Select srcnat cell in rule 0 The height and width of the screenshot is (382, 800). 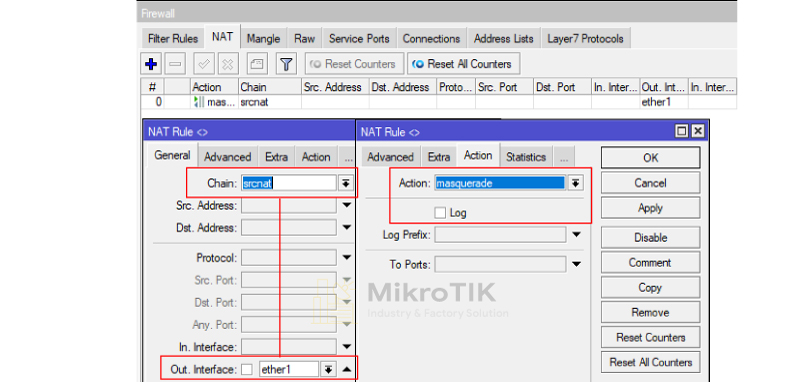click(x=269, y=102)
